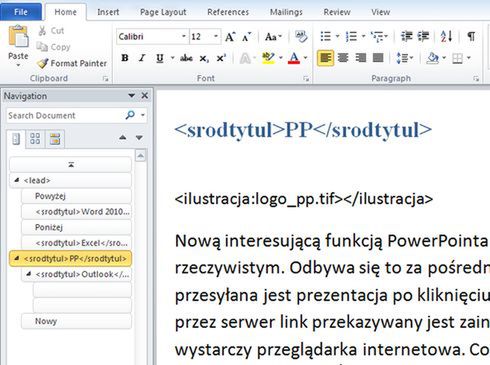Open the line spacing options

tap(405, 58)
